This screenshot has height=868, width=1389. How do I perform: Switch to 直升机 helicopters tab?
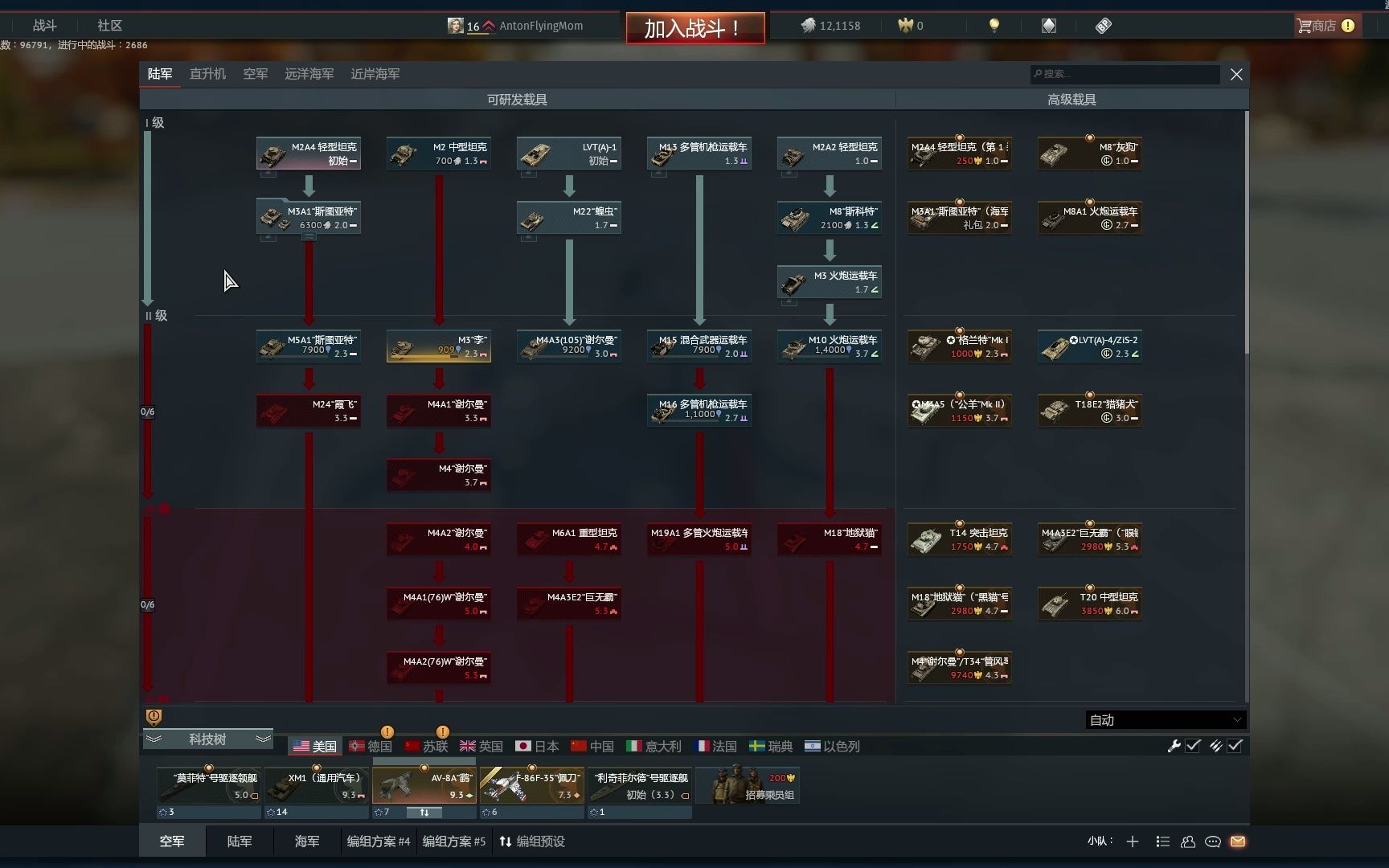click(207, 74)
